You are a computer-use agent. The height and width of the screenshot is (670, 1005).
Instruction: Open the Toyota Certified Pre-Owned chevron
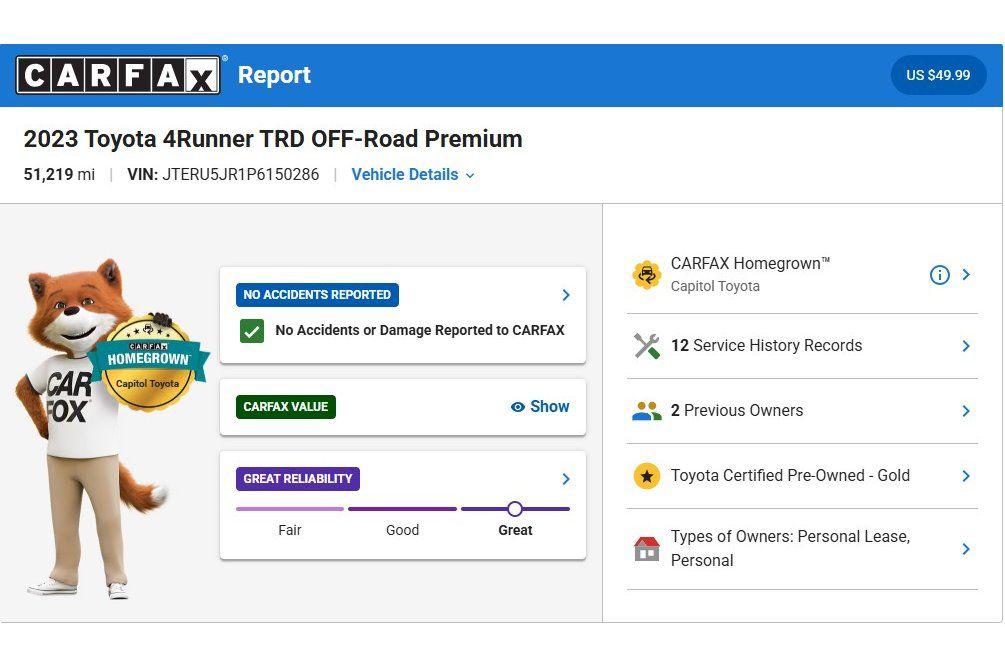pyautogui.click(x=966, y=476)
